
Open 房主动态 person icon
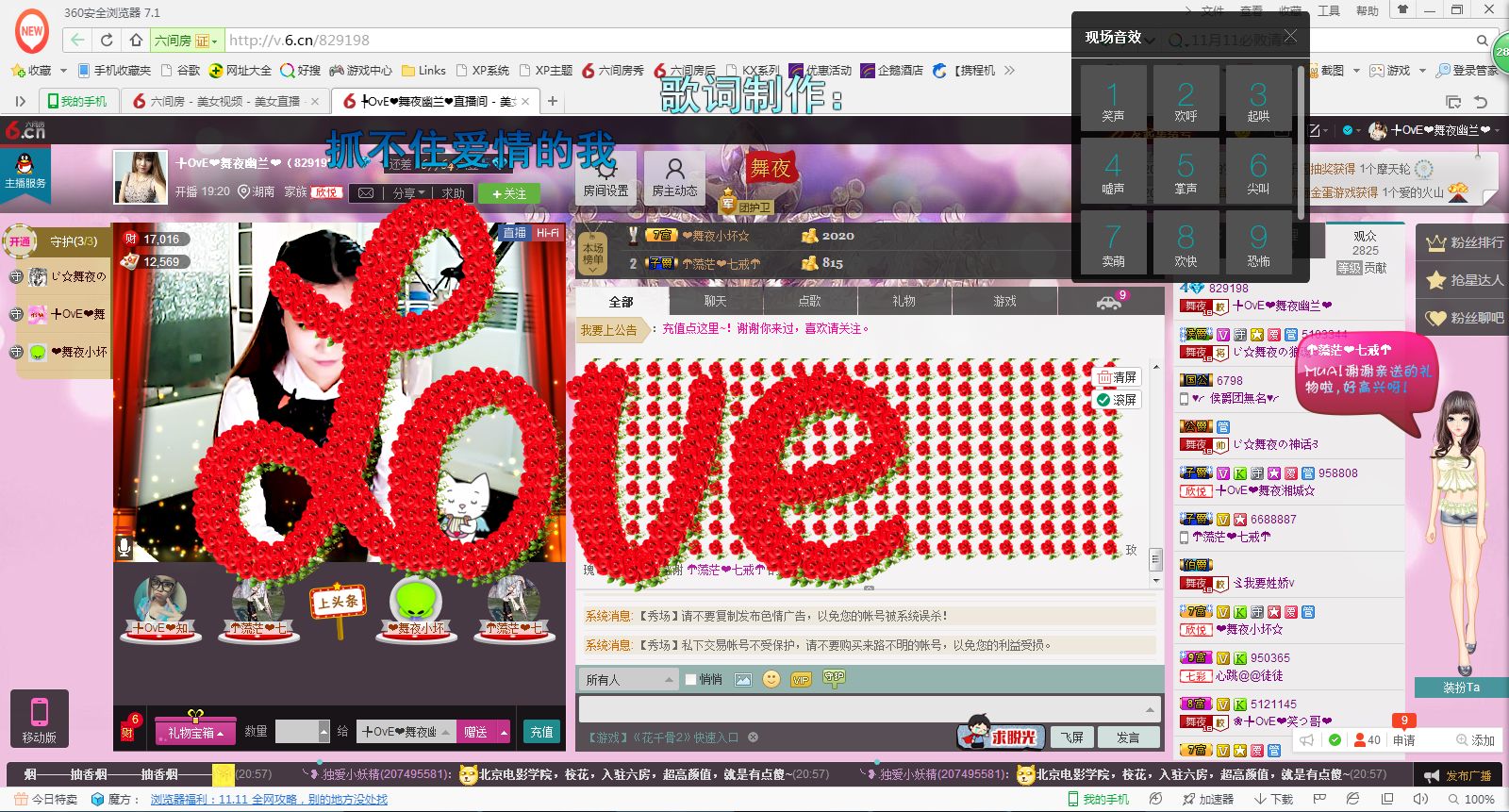(674, 176)
